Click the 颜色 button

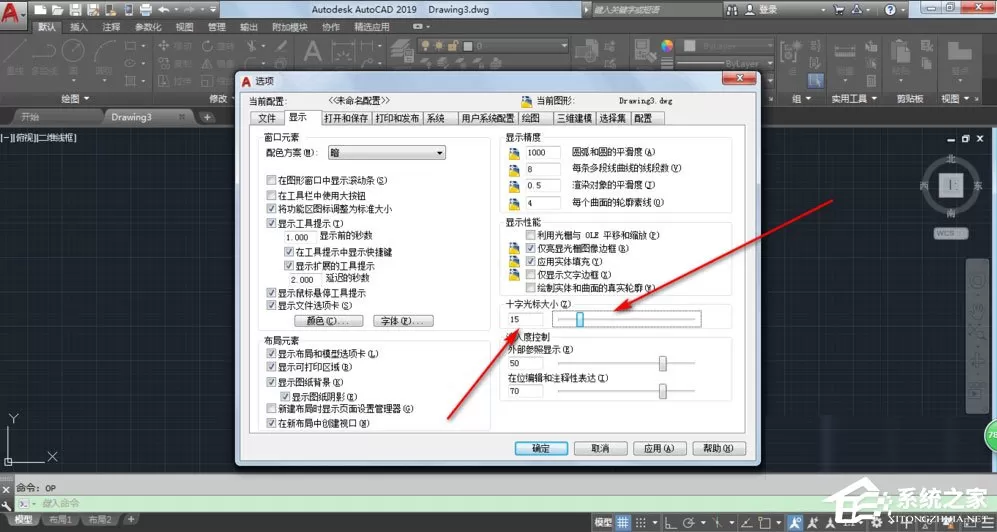[x=328, y=321]
